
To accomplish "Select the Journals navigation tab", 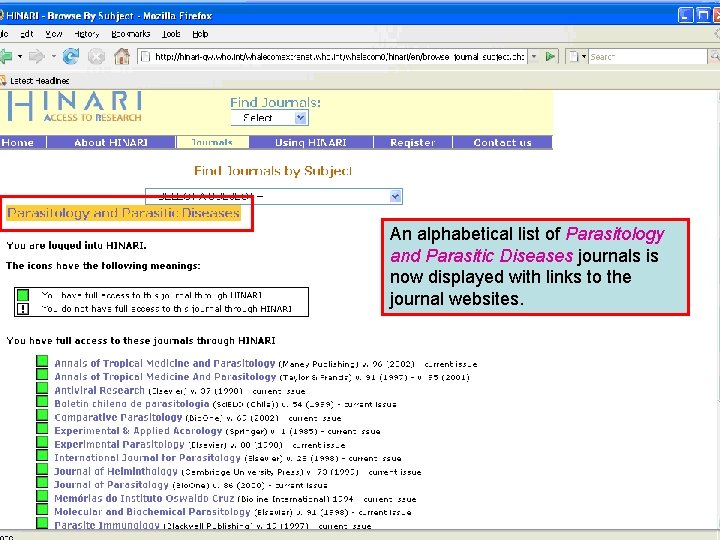I will [212, 142].
